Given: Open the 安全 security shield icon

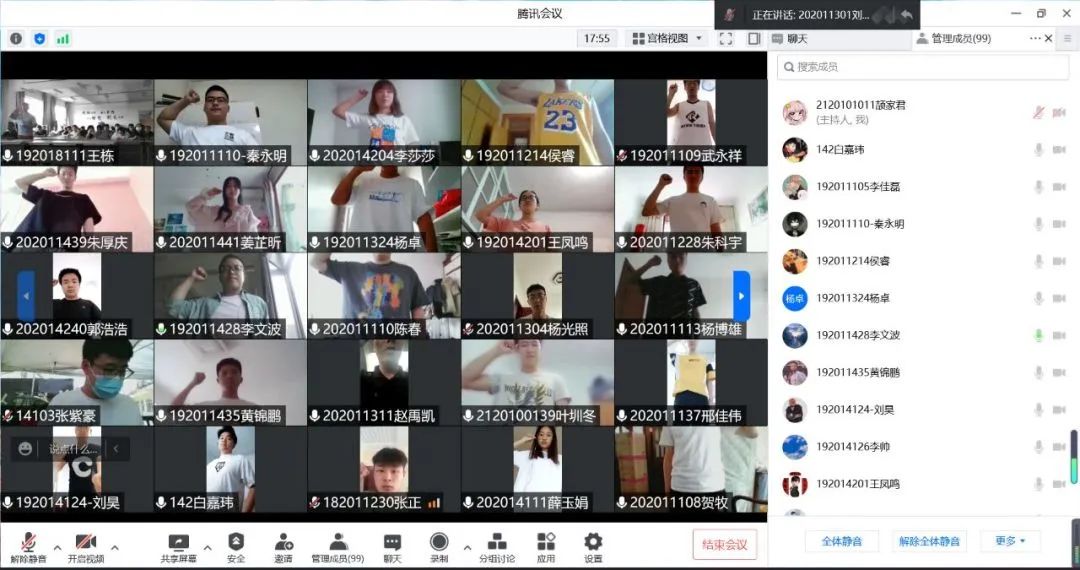Looking at the screenshot, I should coord(236,542).
